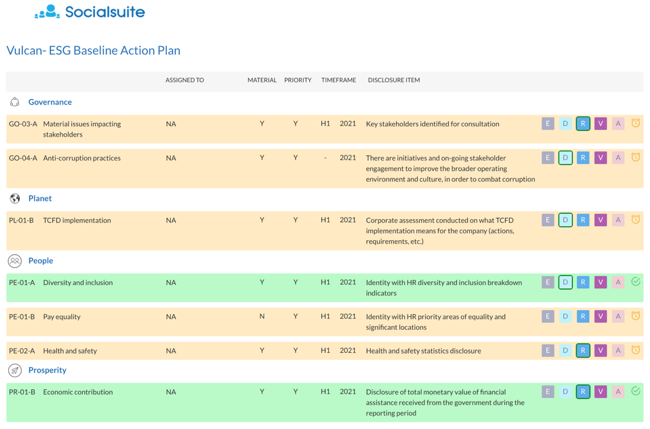Click the alarm clock icon on Pay equality row
The height and width of the screenshot is (429, 650).
[635, 316]
